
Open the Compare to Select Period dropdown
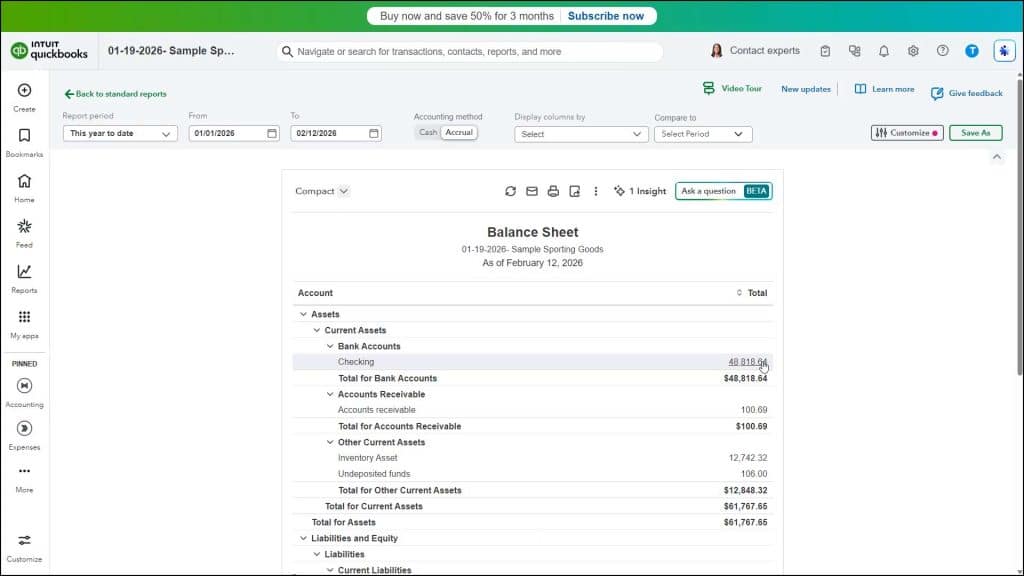click(x=702, y=133)
